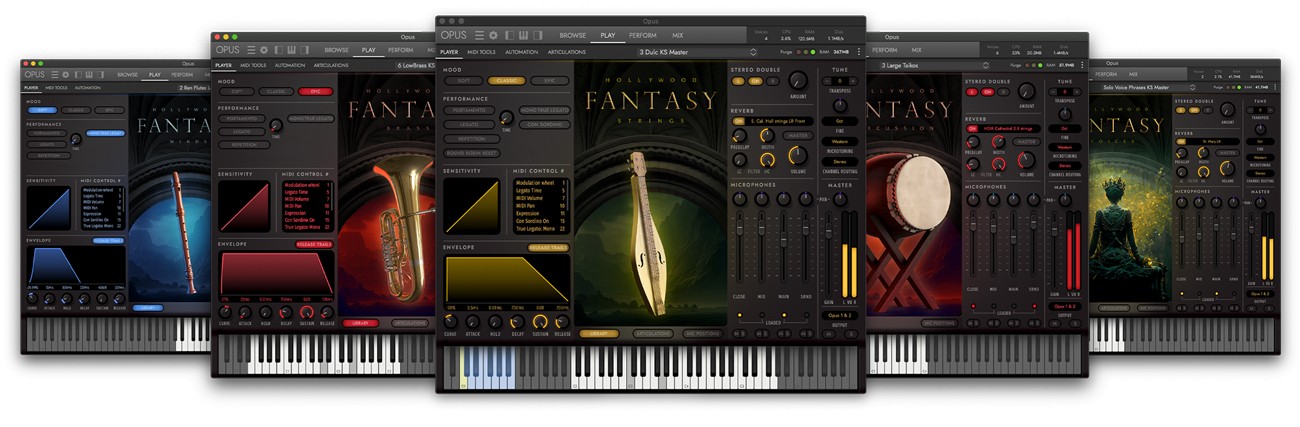Click envelope Sustain knob in Strings window

(x=541, y=321)
